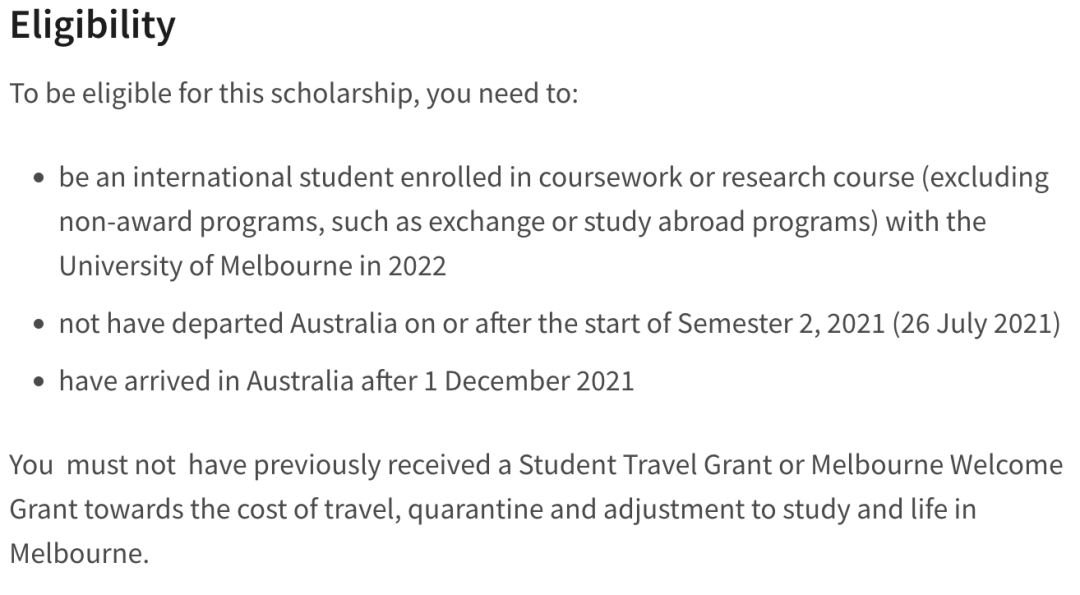Click the second bullet point marker
Image resolution: width=1080 pixels, height=595 pixels.
[39, 324]
